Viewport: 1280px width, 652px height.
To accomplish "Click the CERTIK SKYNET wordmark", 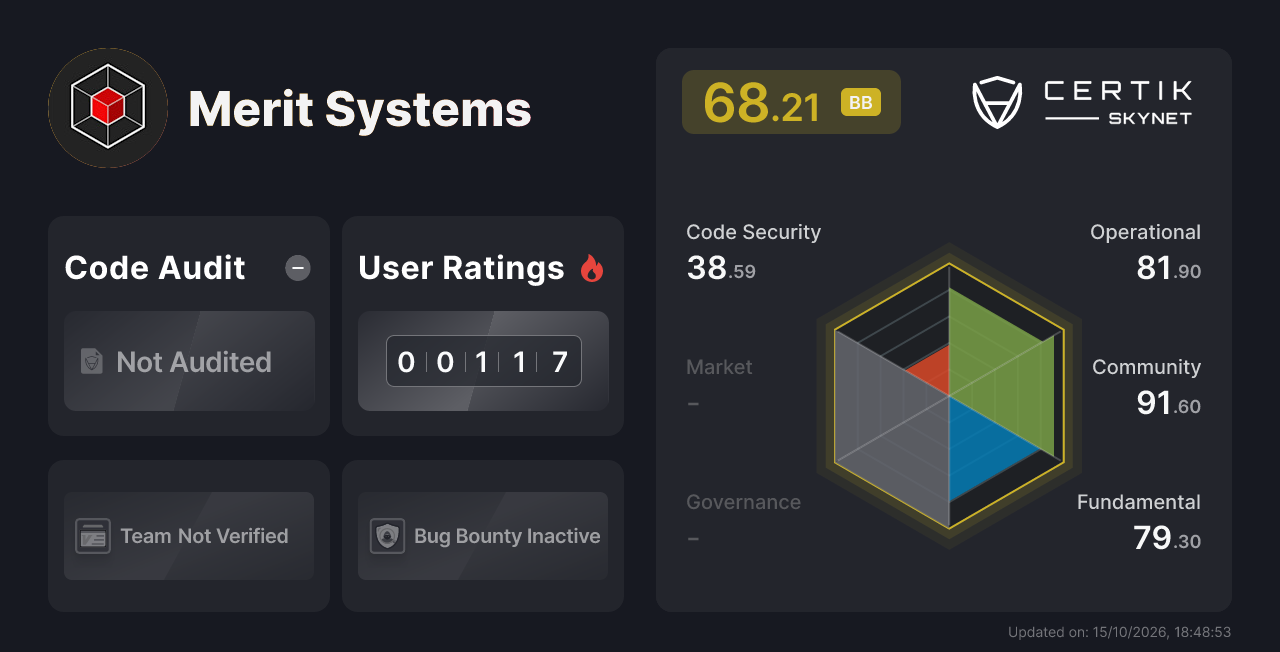I will pyautogui.click(x=1118, y=103).
